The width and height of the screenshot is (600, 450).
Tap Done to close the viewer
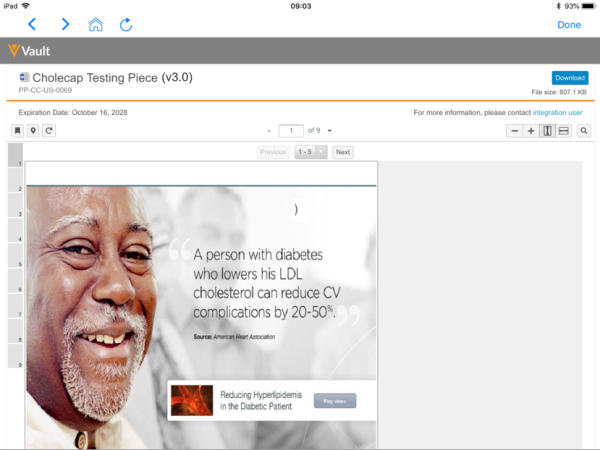click(x=569, y=25)
